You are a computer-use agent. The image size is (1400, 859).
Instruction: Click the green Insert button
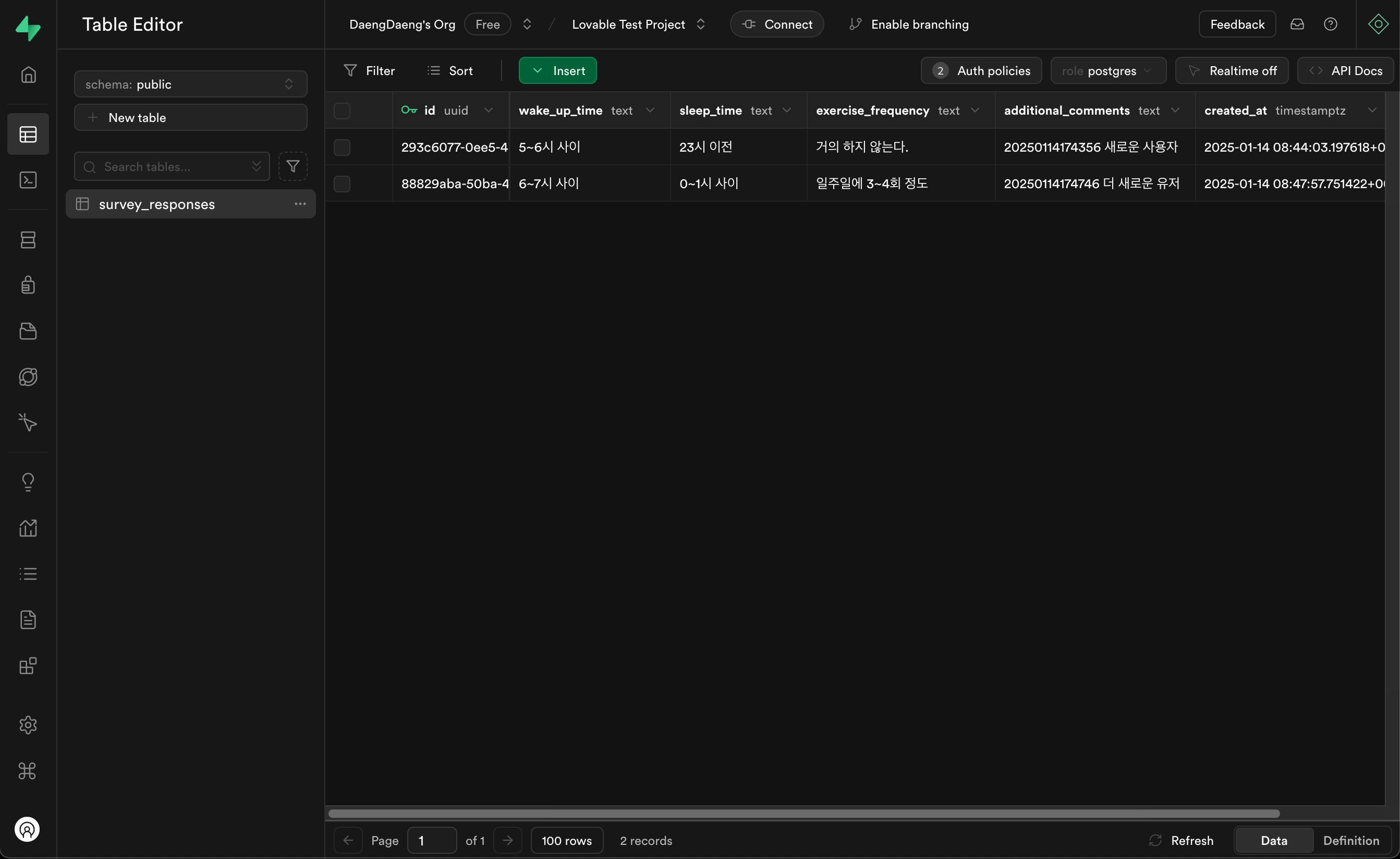click(557, 71)
